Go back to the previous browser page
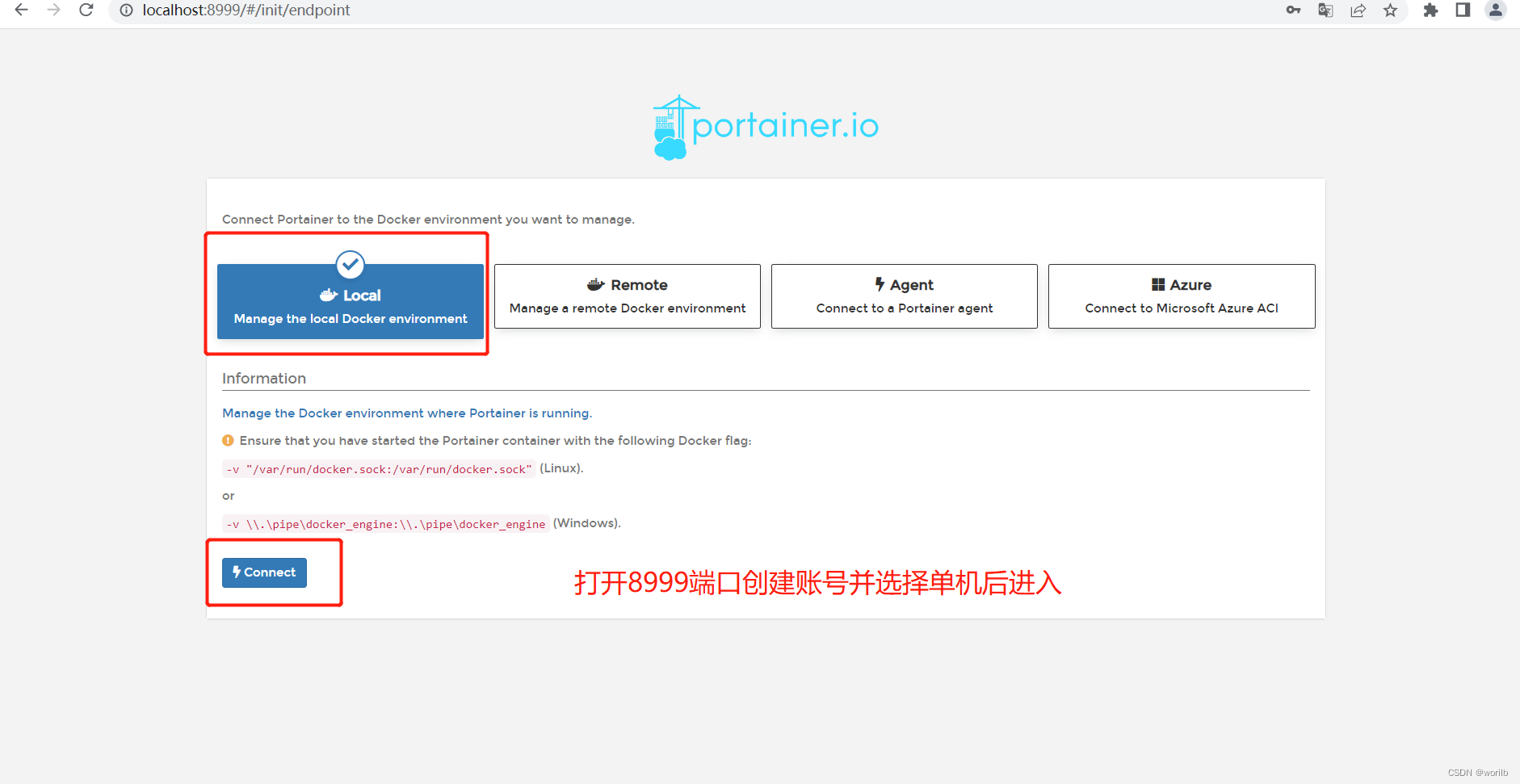1520x784 pixels. coord(22,10)
